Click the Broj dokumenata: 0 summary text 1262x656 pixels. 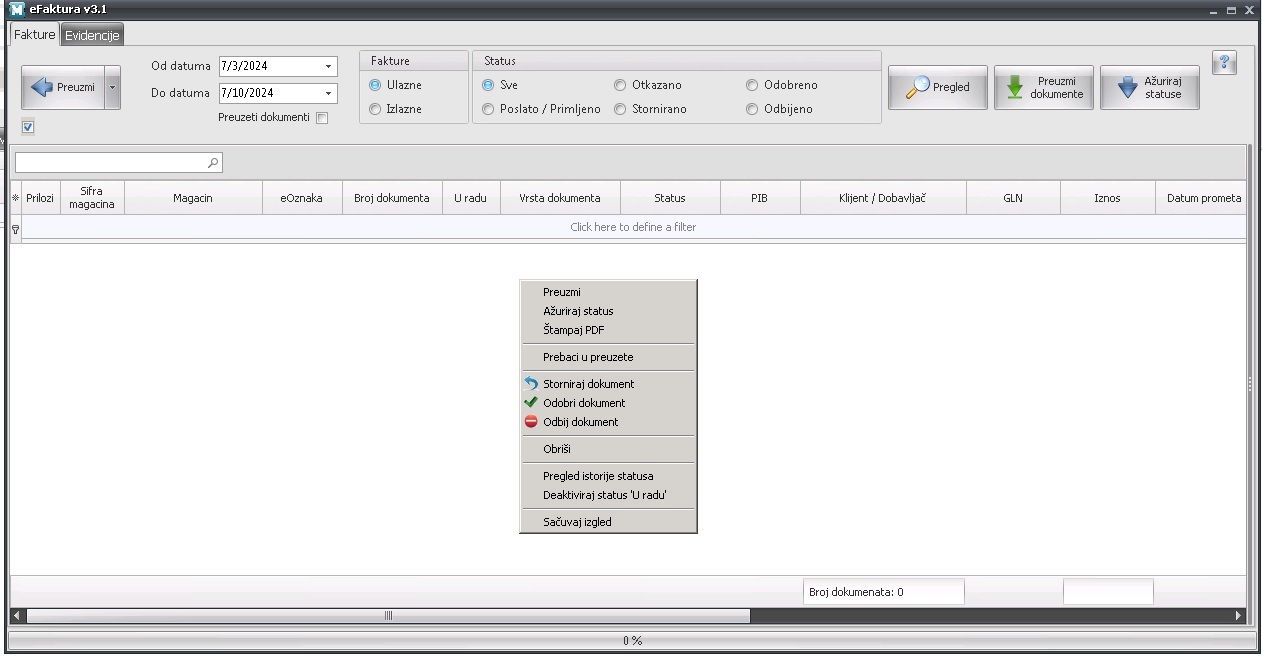(x=855, y=592)
